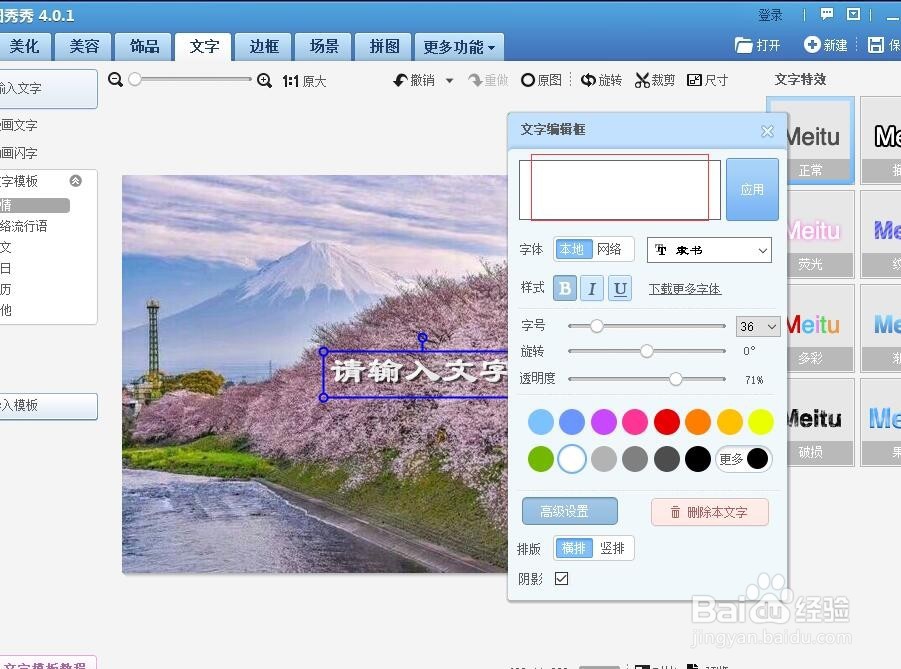The height and width of the screenshot is (669, 901).
Task: Toggle italic style for the text
Action: point(591,288)
